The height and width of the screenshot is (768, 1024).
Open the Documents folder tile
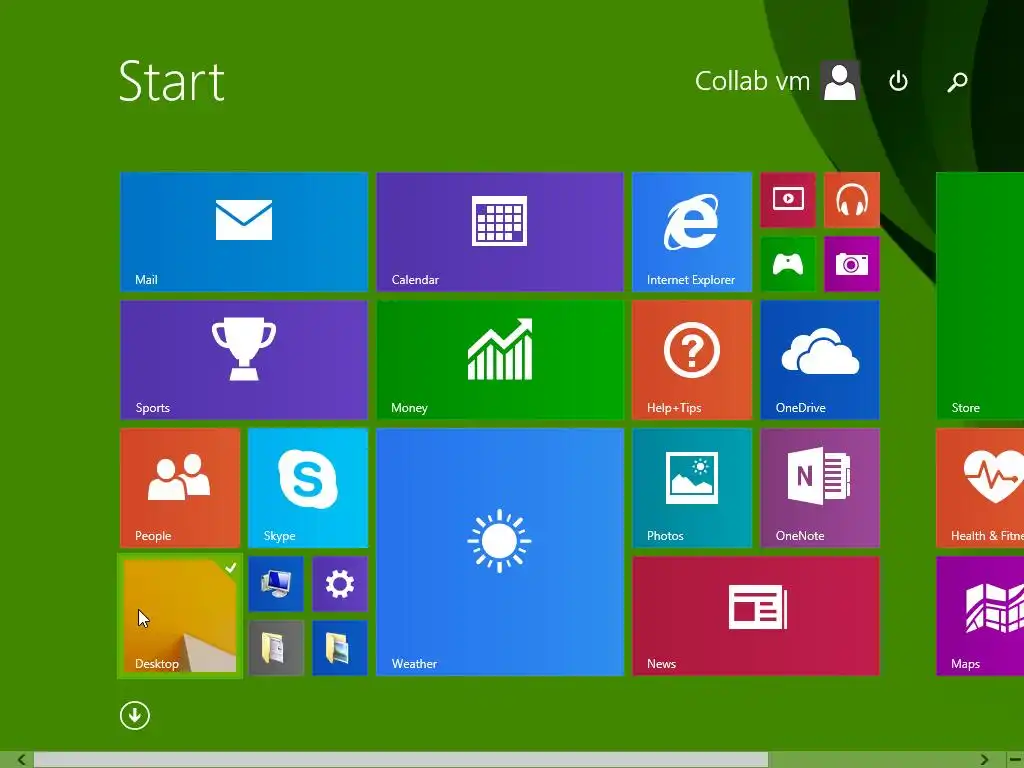276,648
